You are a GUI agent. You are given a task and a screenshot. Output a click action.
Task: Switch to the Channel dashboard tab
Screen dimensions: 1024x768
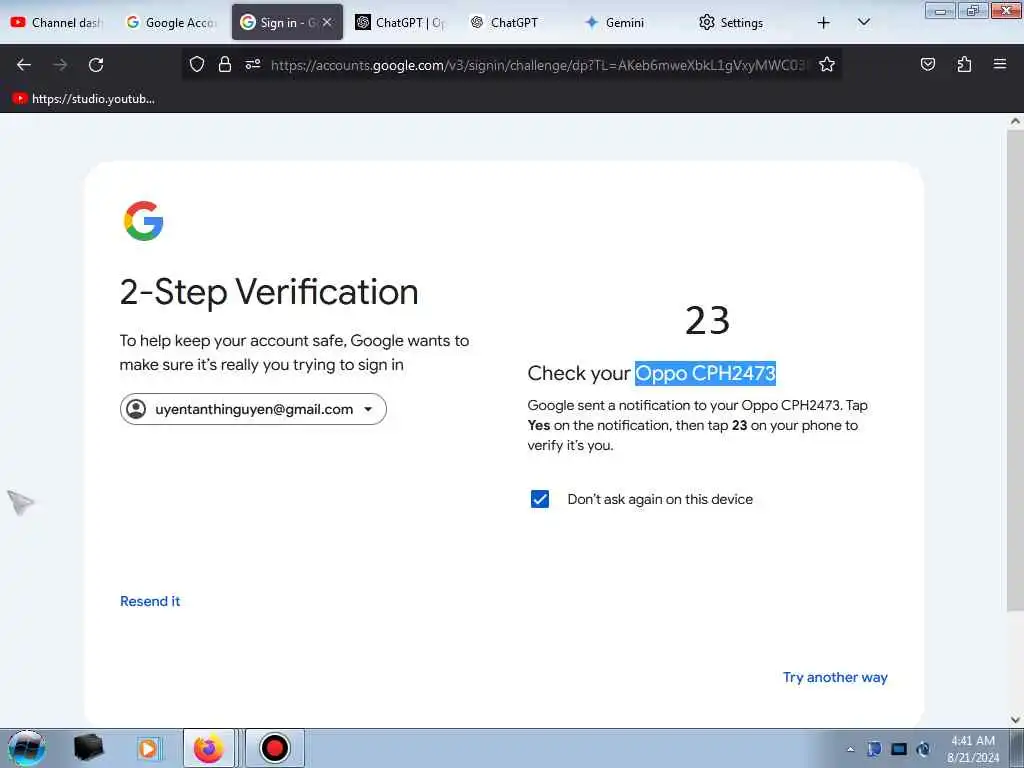57,22
